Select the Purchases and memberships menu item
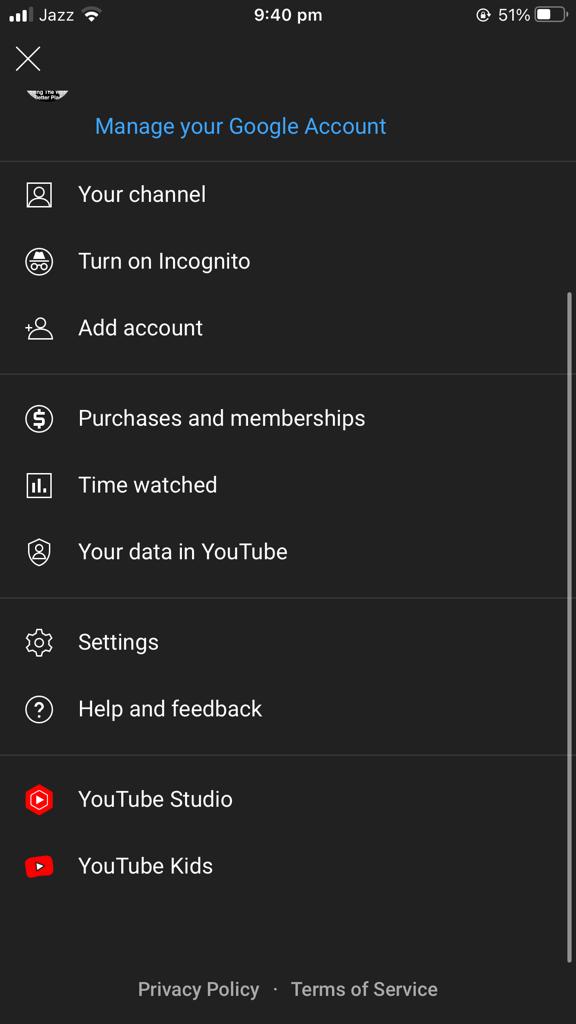This screenshot has height=1024, width=576. click(x=288, y=419)
